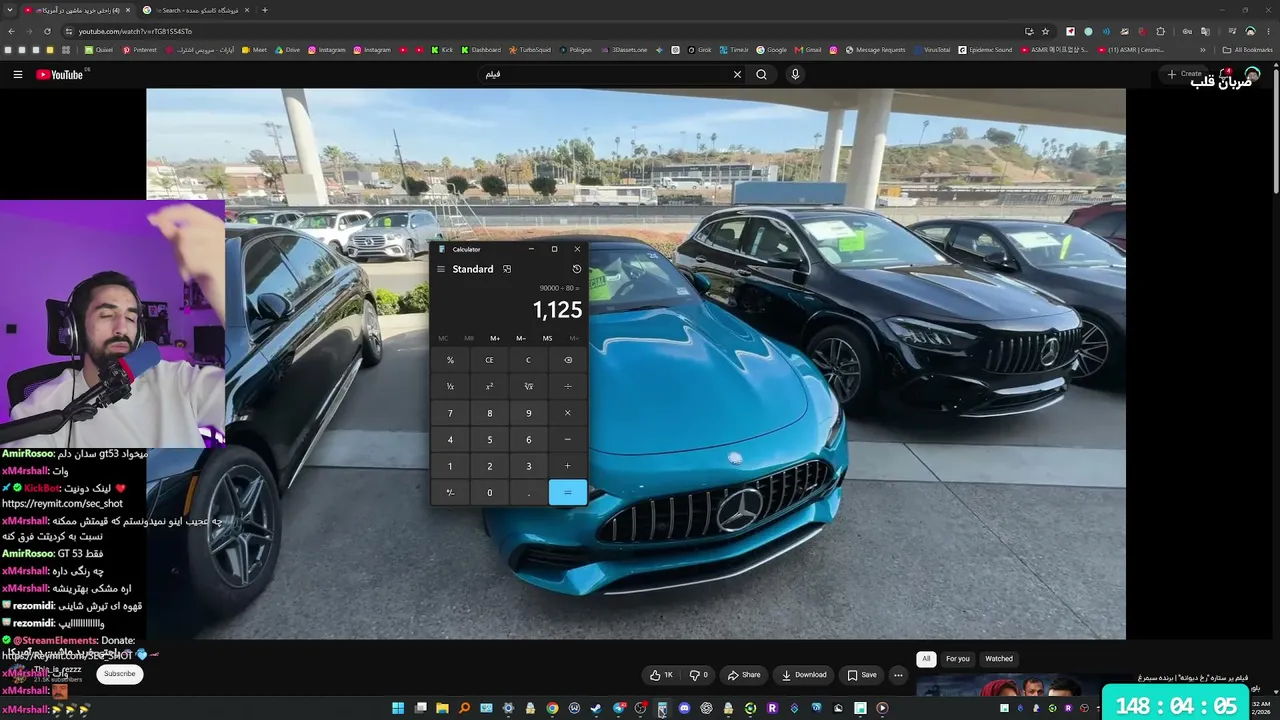Viewport: 1280px width, 720px height.
Task: Go to YouTube home via logo
Action: (x=60, y=74)
